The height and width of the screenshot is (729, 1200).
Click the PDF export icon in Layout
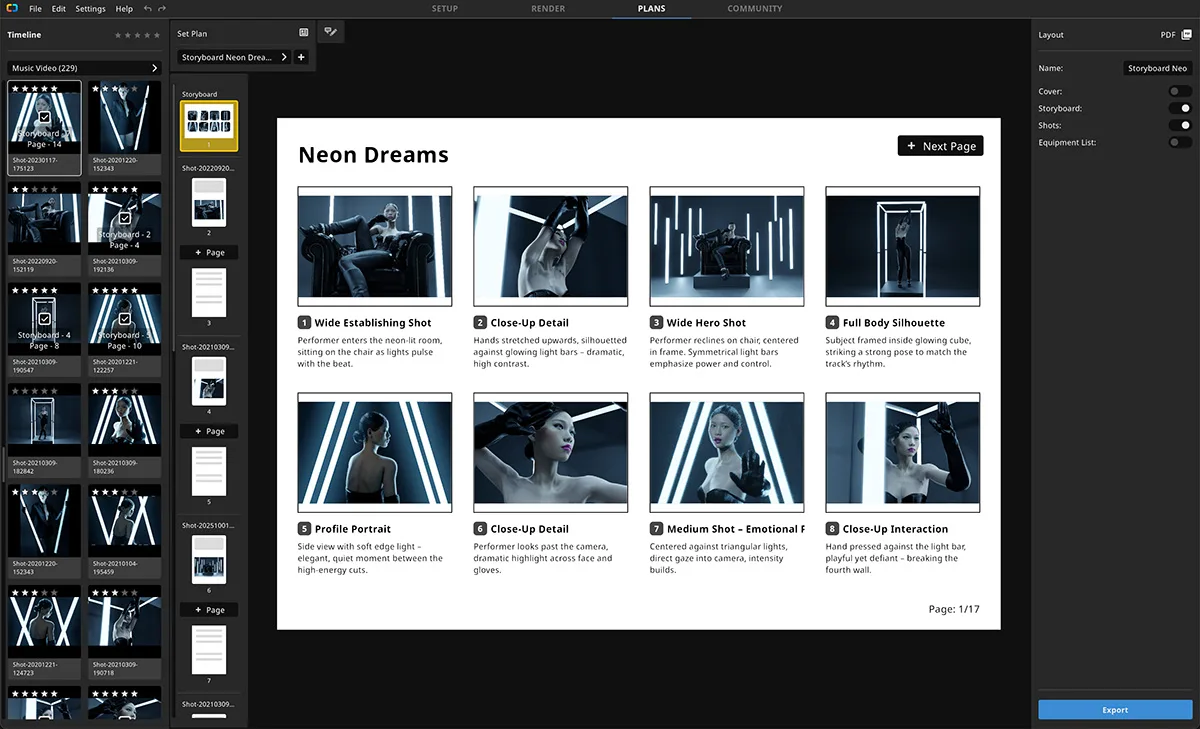[x=1186, y=34]
